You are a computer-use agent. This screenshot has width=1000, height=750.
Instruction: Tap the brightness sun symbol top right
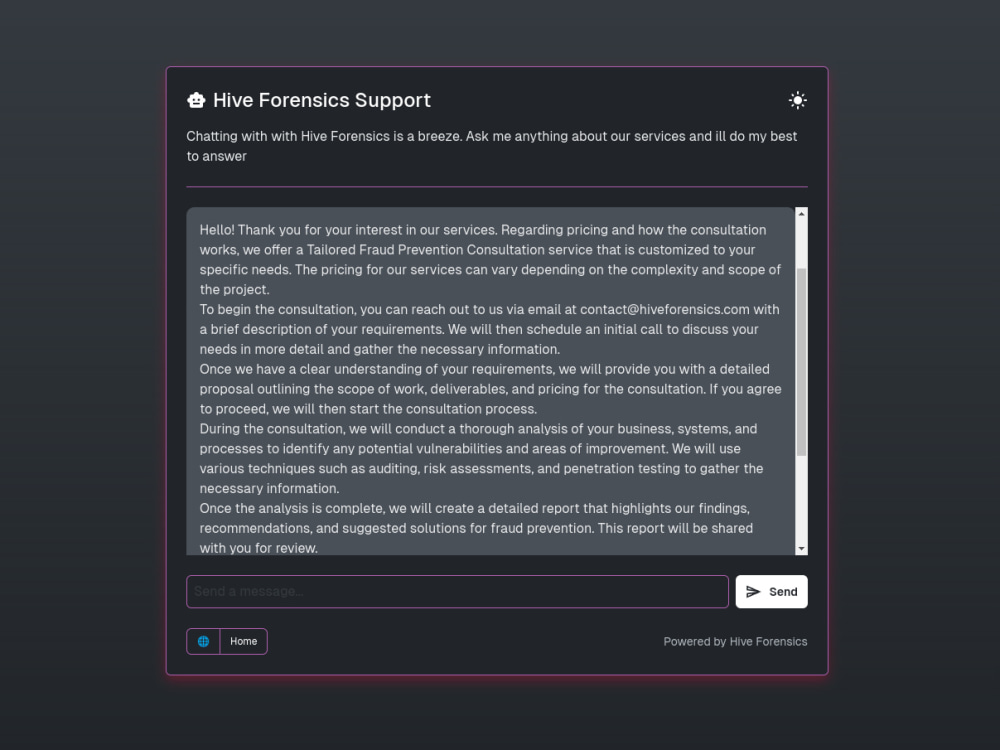click(797, 99)
